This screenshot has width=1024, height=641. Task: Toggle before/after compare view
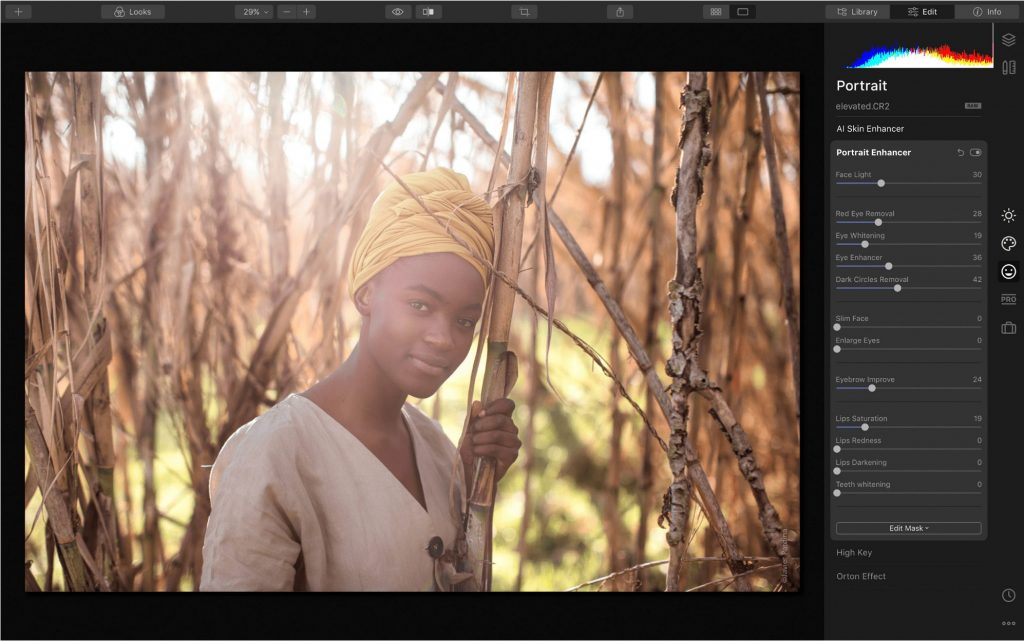428,12
